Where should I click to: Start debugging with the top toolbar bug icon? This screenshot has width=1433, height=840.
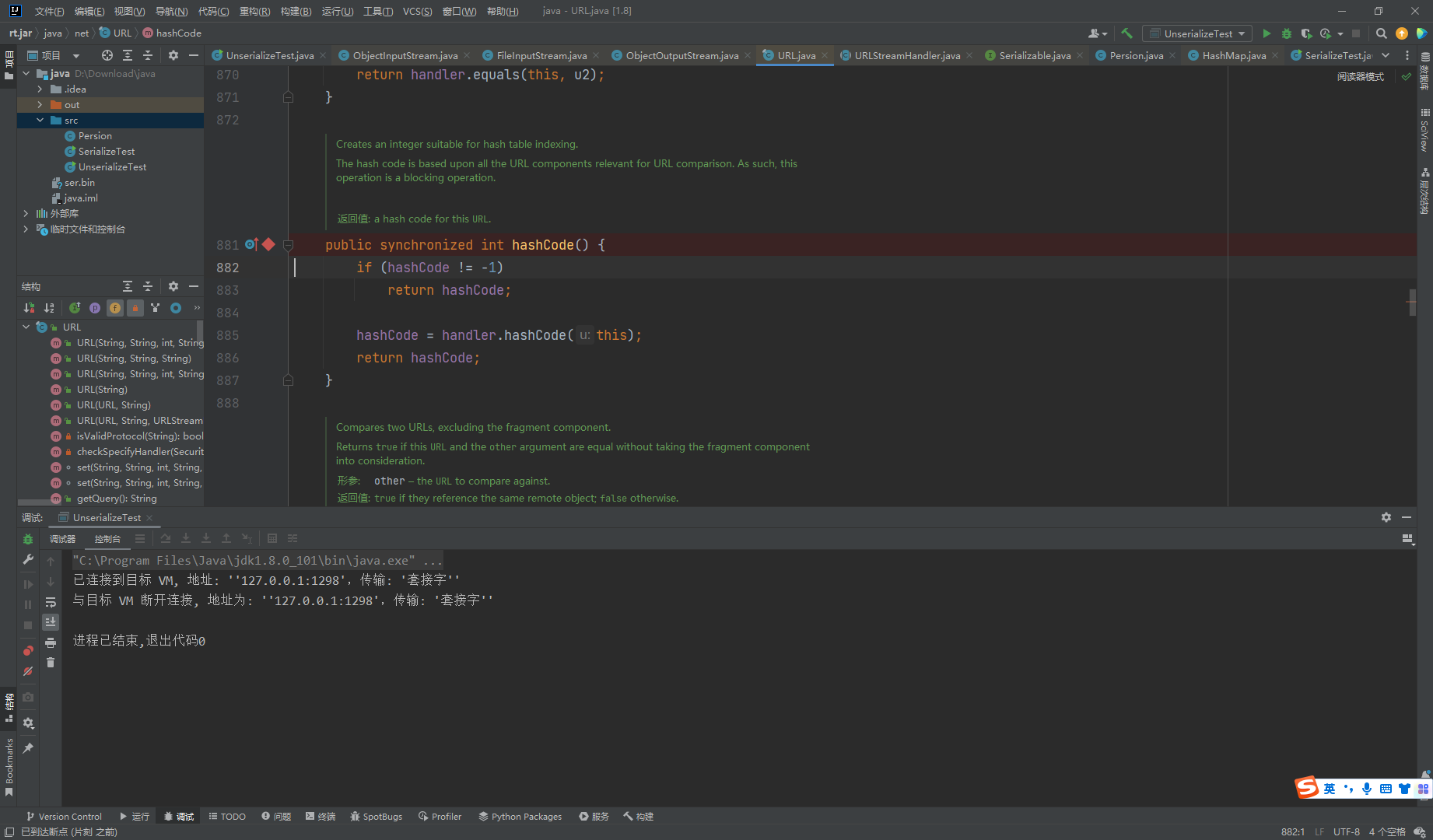[x=1287, y=33]
